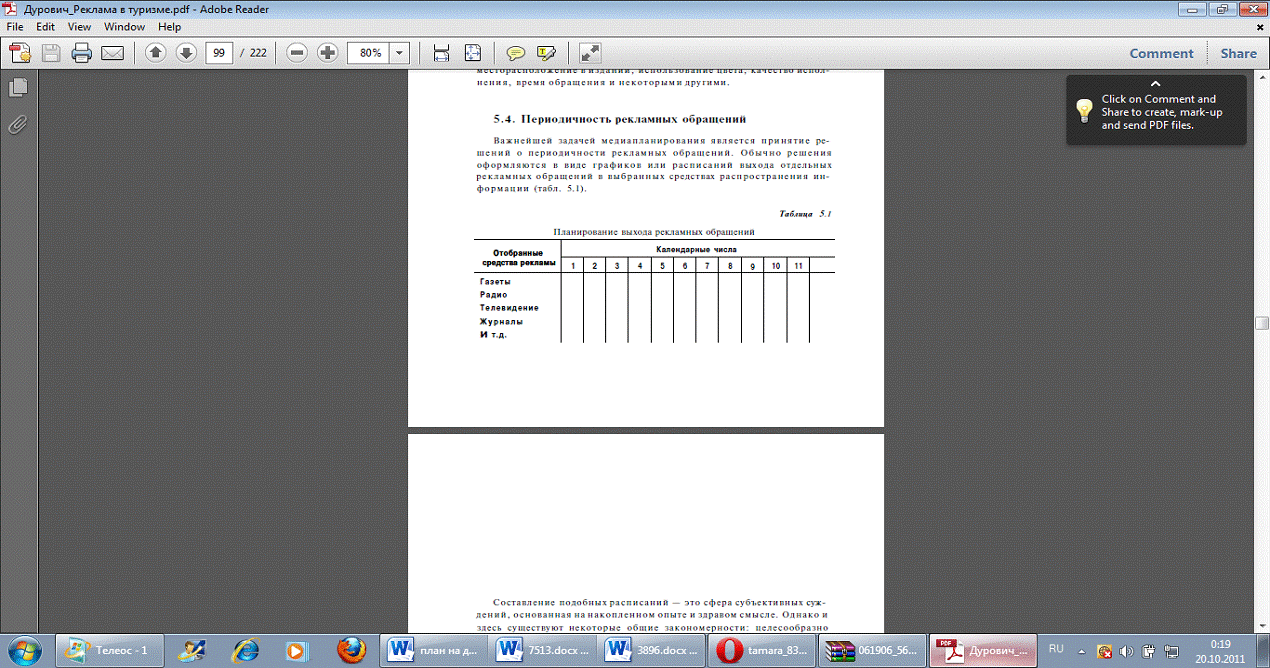
Task: Select the Highlight Text tool
Action: (545, 53)
